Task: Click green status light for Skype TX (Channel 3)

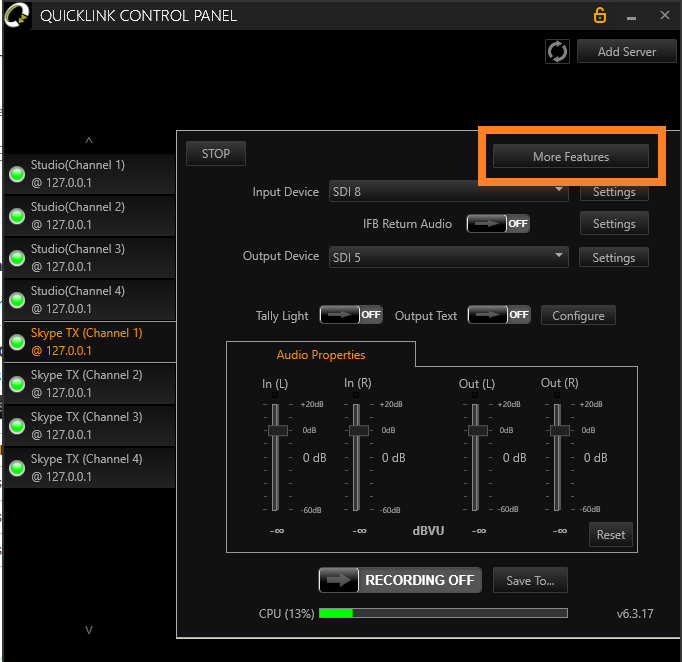Action: click(17, 426)
